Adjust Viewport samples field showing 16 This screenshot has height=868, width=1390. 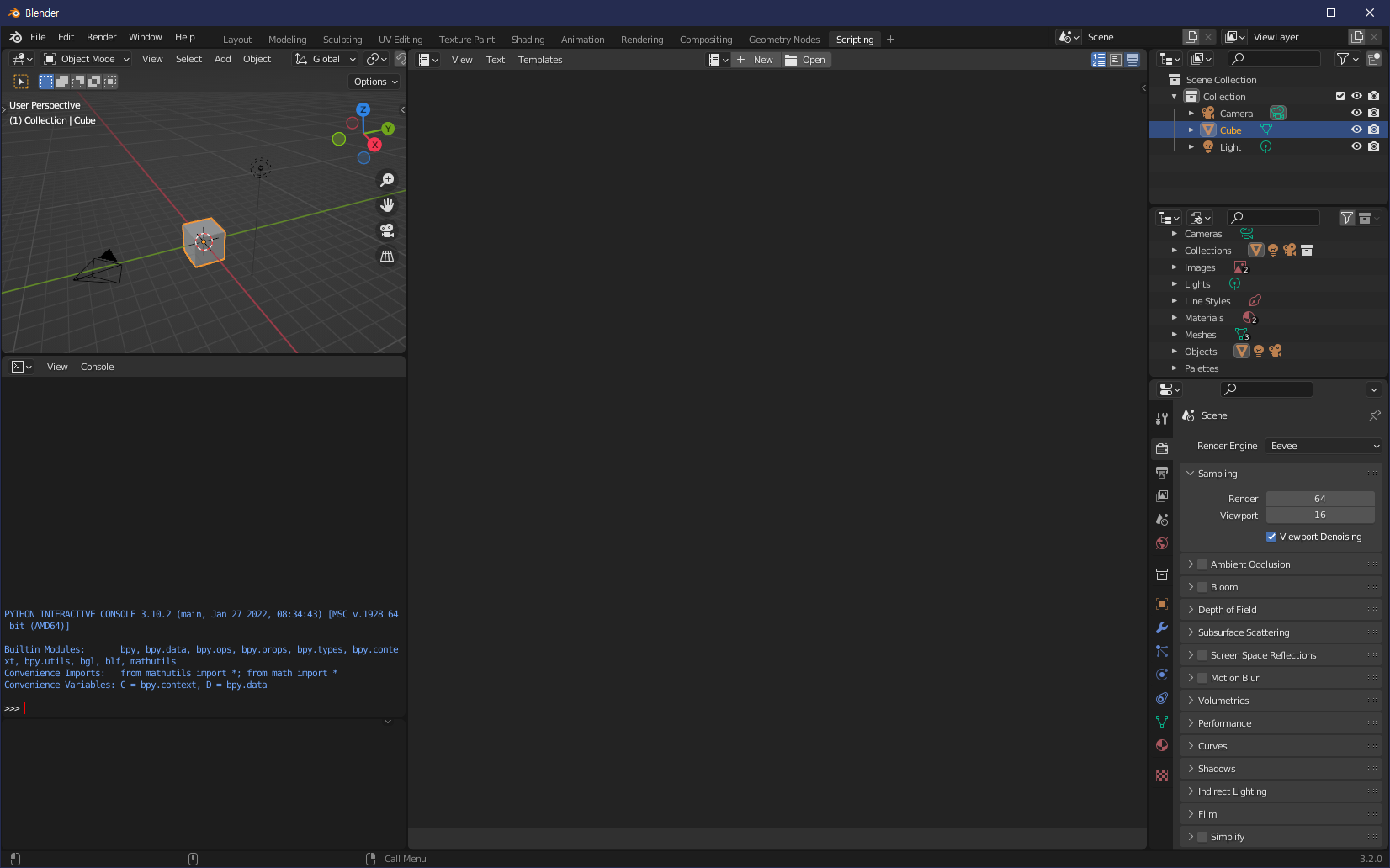pos(1320,516)
